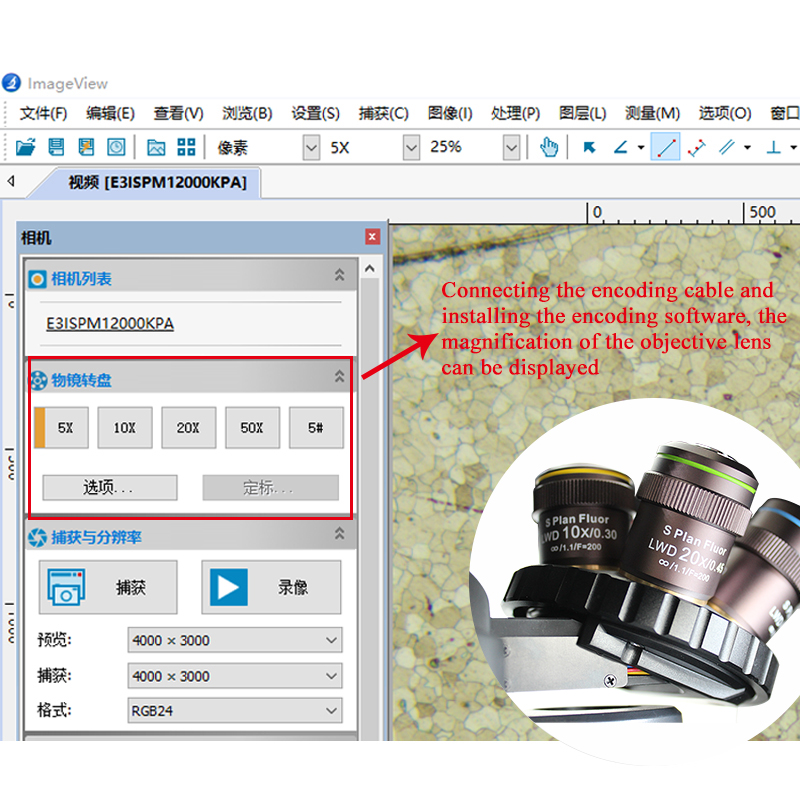Open the 文件(F) menu

pyautogui.click(x=43, y=113)
